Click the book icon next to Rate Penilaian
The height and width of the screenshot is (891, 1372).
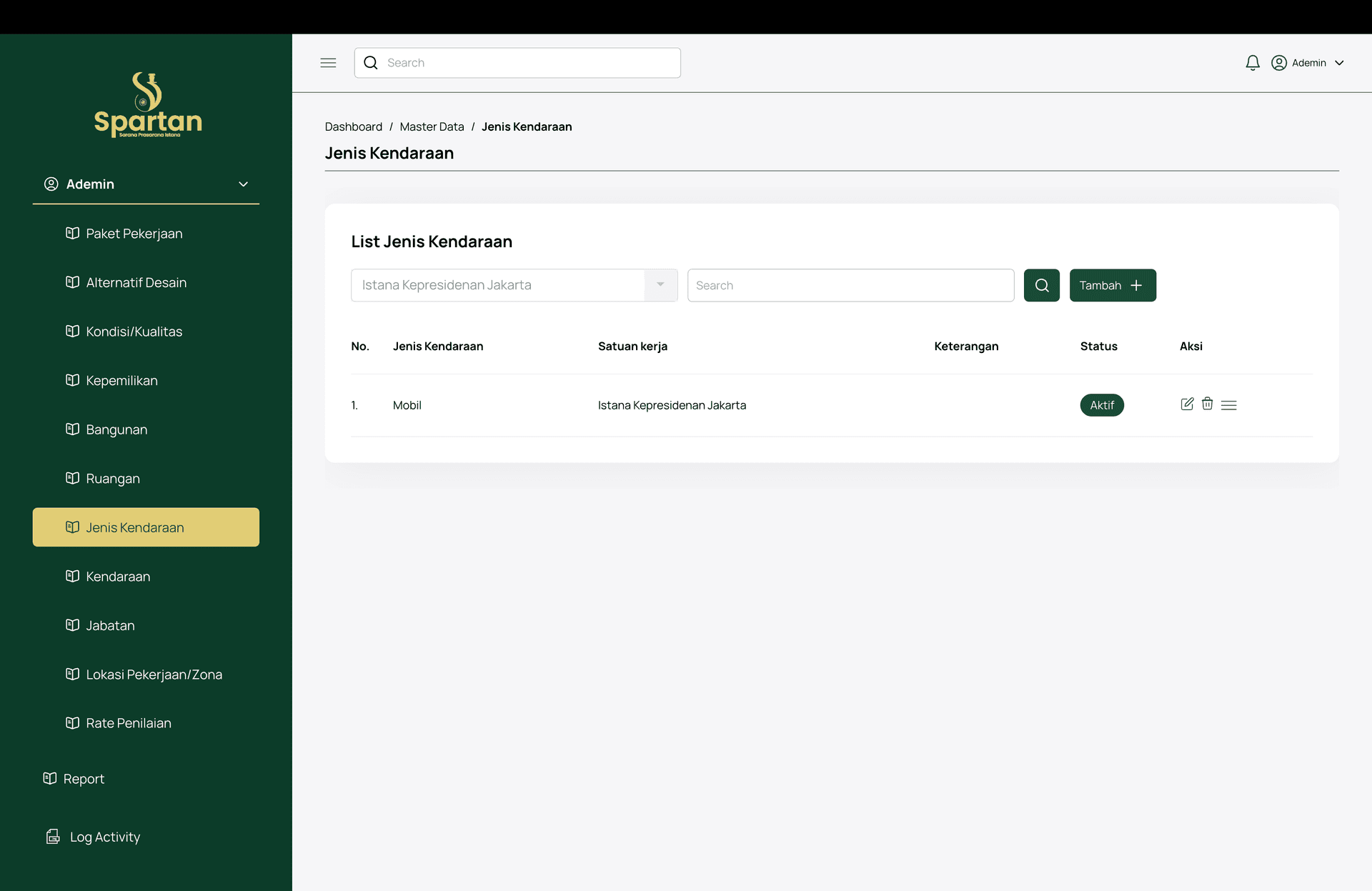click(72, 723)
